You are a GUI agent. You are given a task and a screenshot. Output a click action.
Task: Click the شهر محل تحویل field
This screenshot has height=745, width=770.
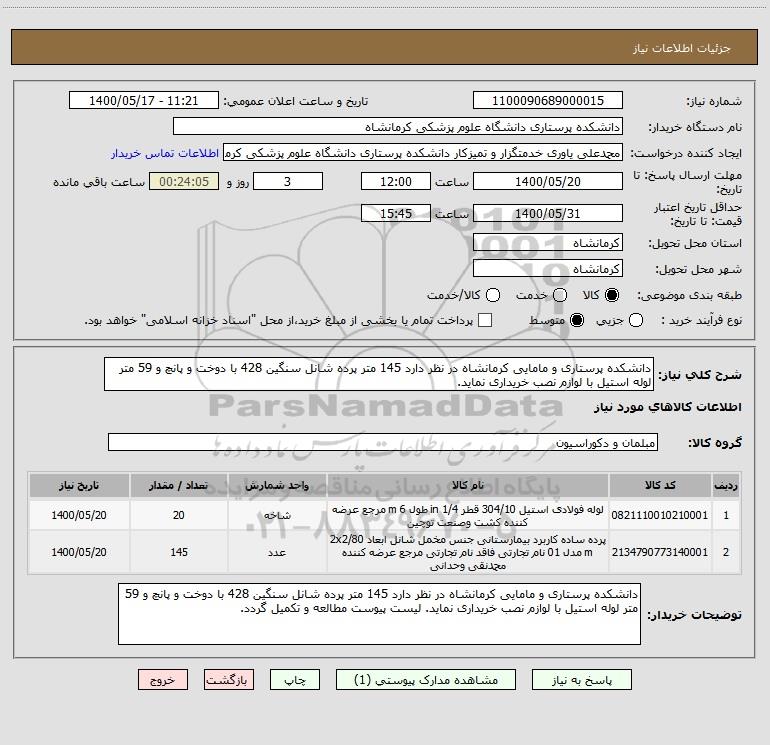point(548,269)
